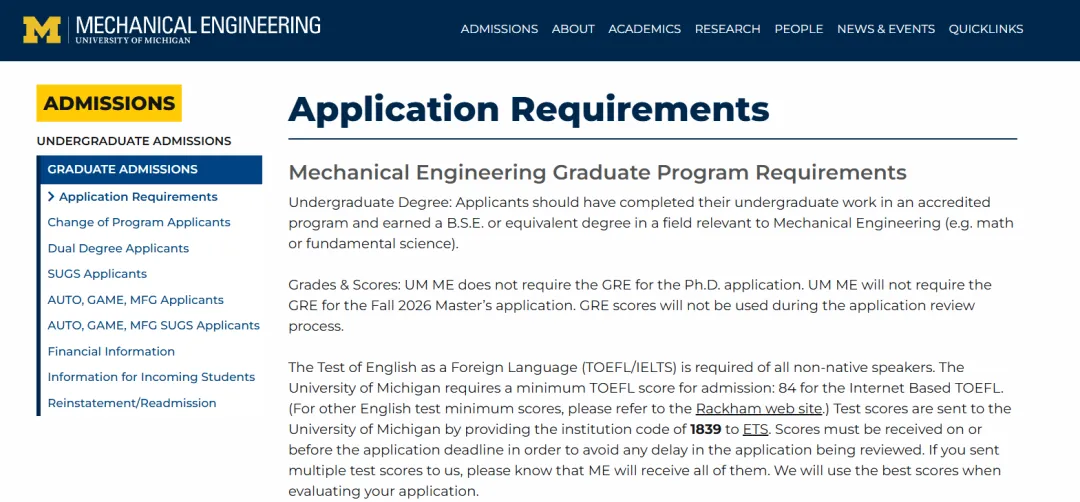Open the Admissions nav menu

coord(499,29)
